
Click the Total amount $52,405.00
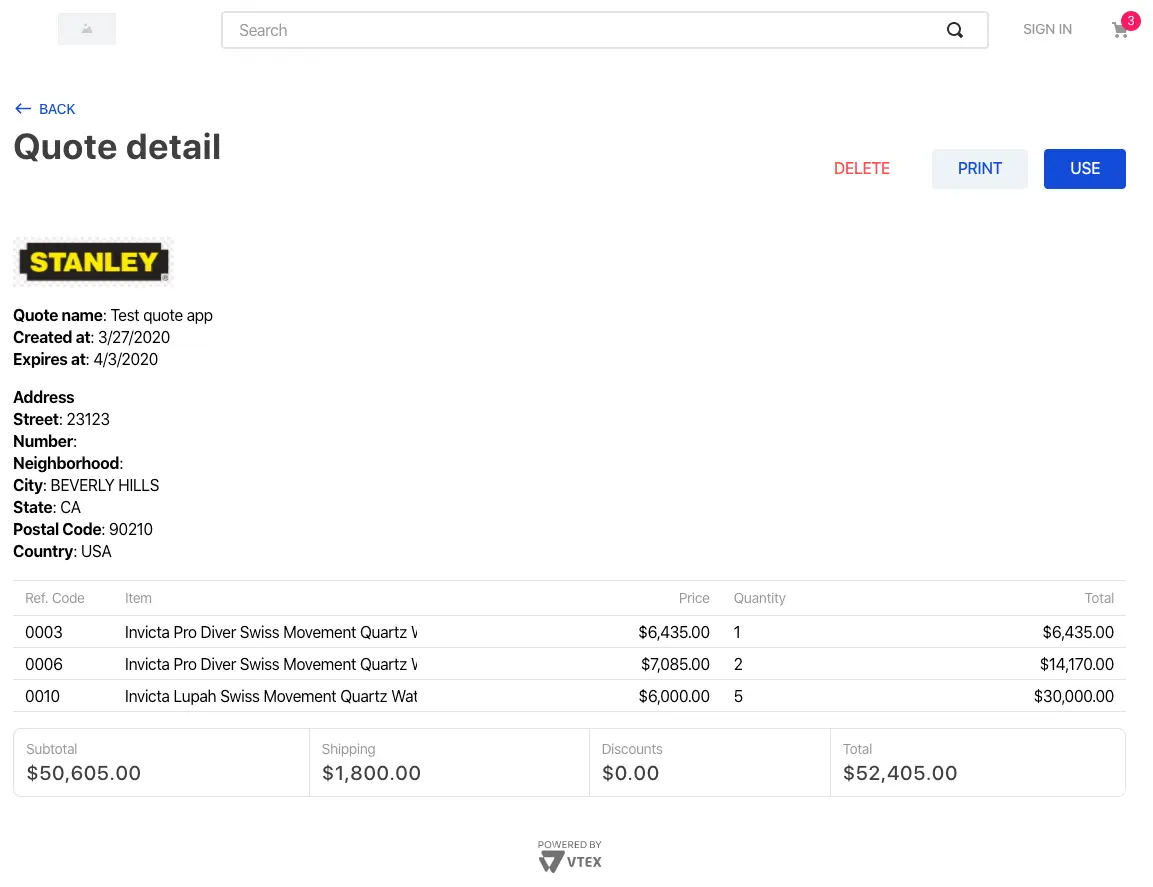click(900, 773)
